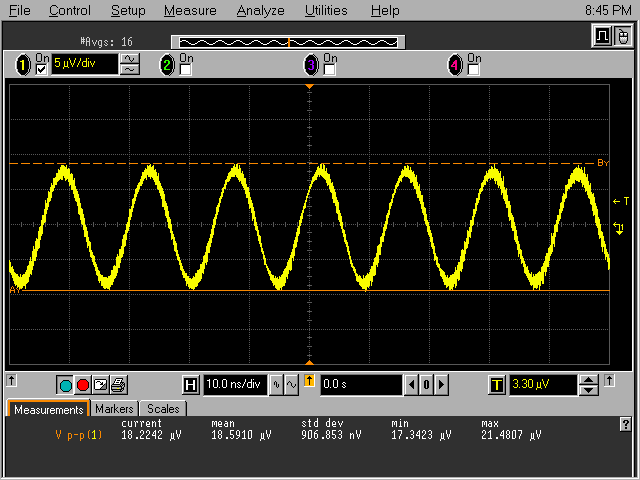Open the 10.0 ns/div timebase field
The image size is (640, 480).
[x=235, y=384]
